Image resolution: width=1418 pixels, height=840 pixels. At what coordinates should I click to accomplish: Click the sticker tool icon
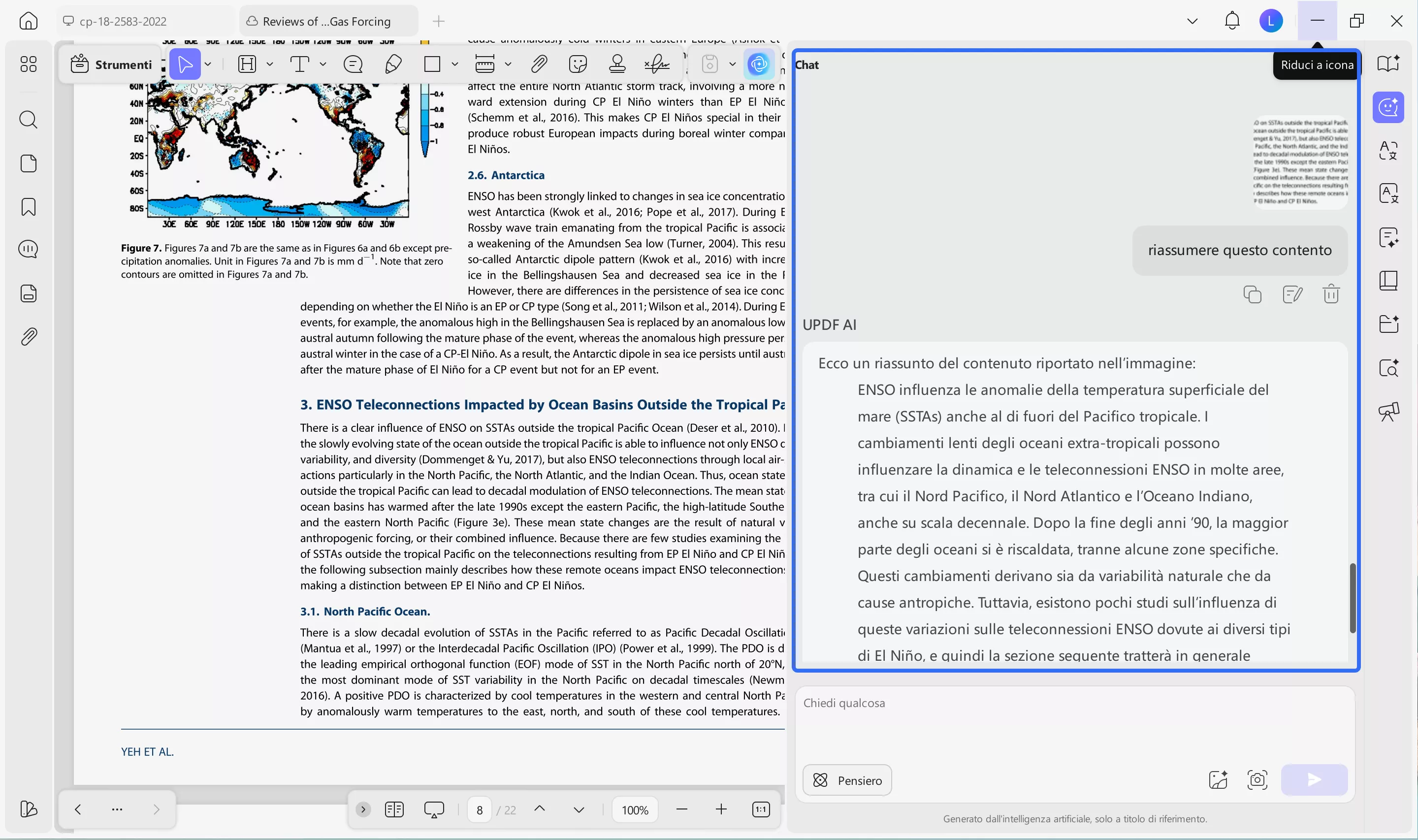point(578,64)
